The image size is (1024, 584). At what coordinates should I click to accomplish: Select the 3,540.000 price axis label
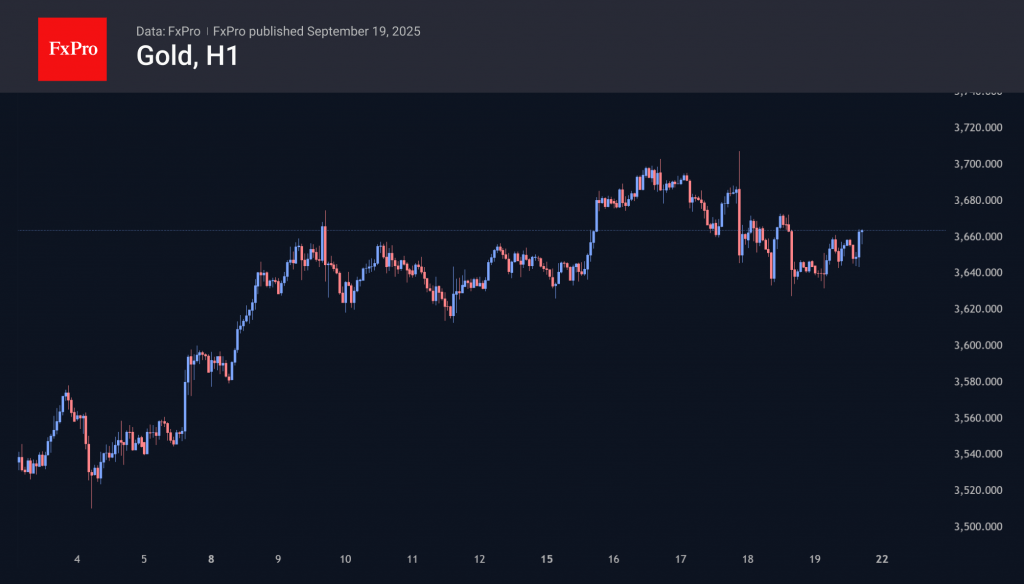[979, 455]
